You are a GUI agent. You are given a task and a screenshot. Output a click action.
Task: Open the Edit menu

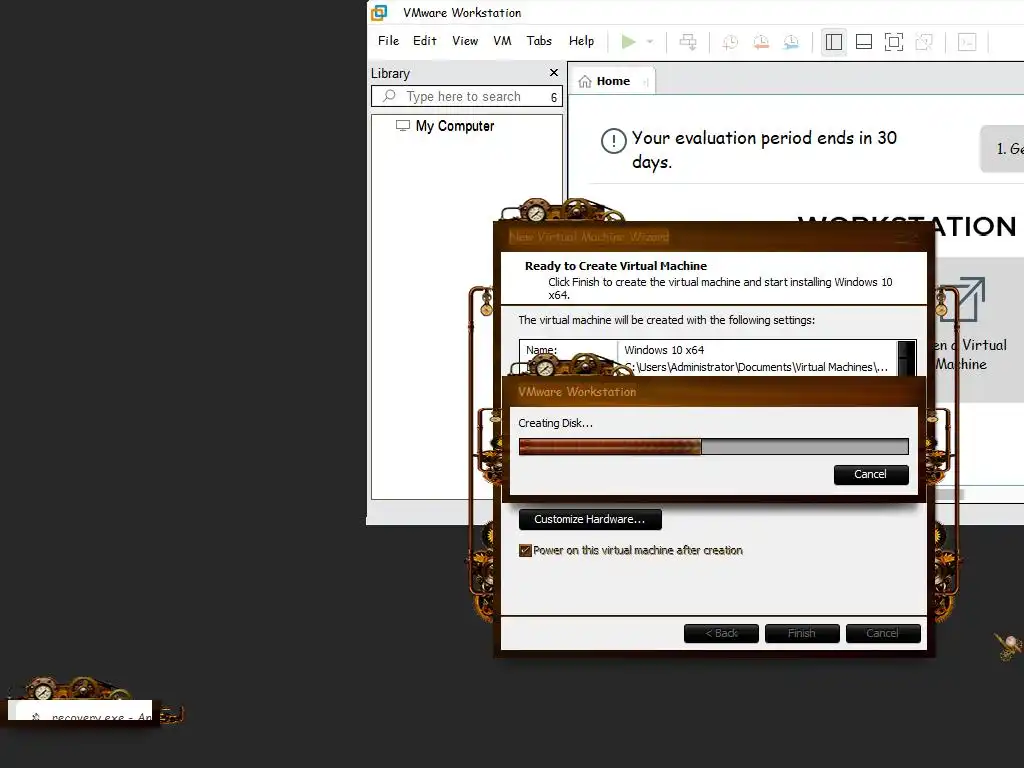424,40
